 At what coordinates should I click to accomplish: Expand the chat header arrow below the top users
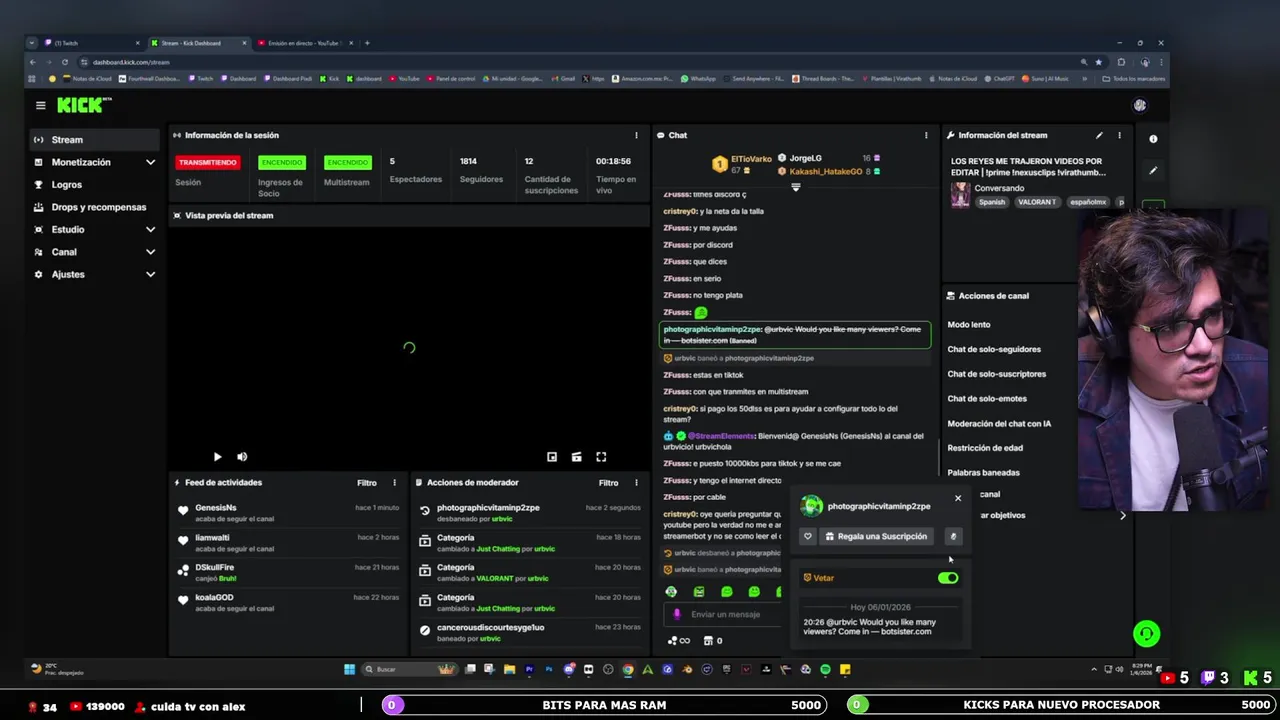pyautogui.click(x=796, y=187)
